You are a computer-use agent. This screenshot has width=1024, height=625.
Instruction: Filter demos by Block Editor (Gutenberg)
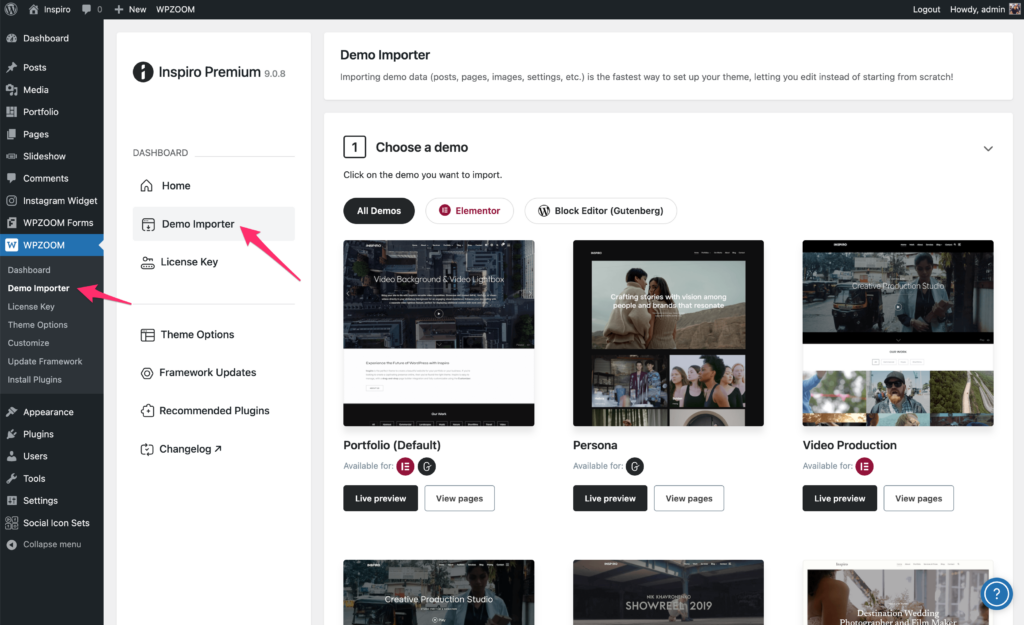tap(600, 211)
